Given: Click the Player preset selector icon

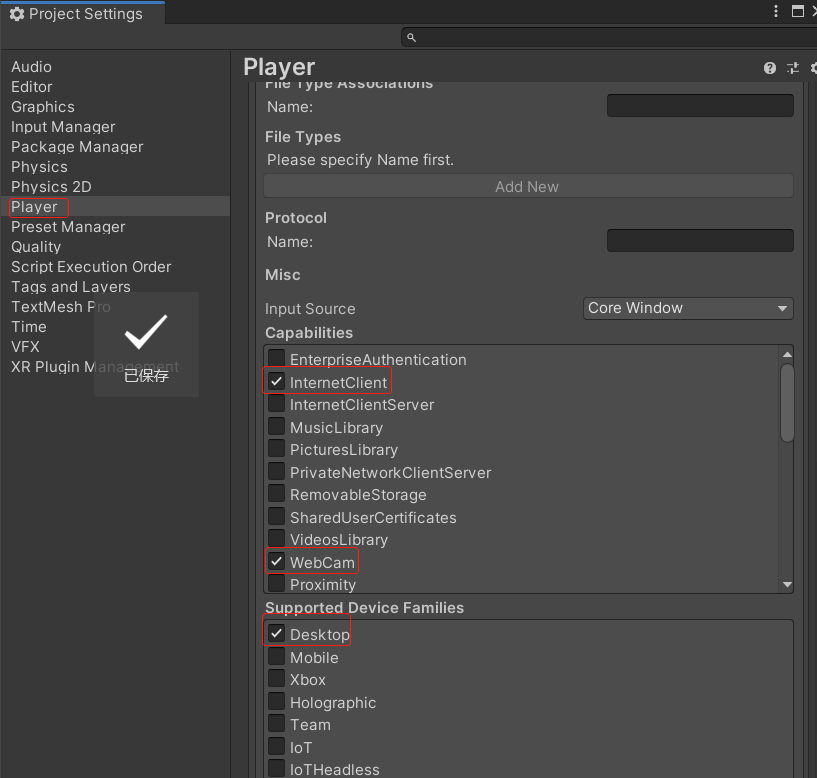Looking at the screenshot, I should tap(793, 68).
